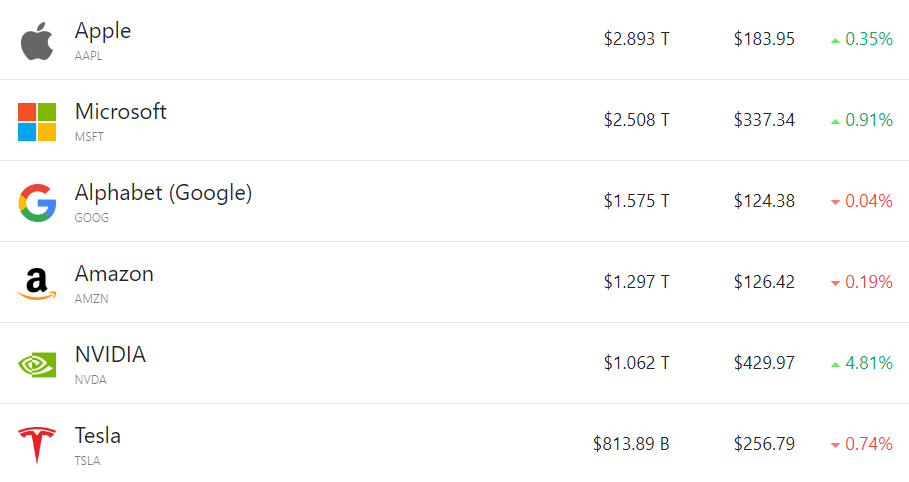The height and width of the screenshot is (482, 909).
Task: Click the Google G logo
Action: [x=37, y=203]
